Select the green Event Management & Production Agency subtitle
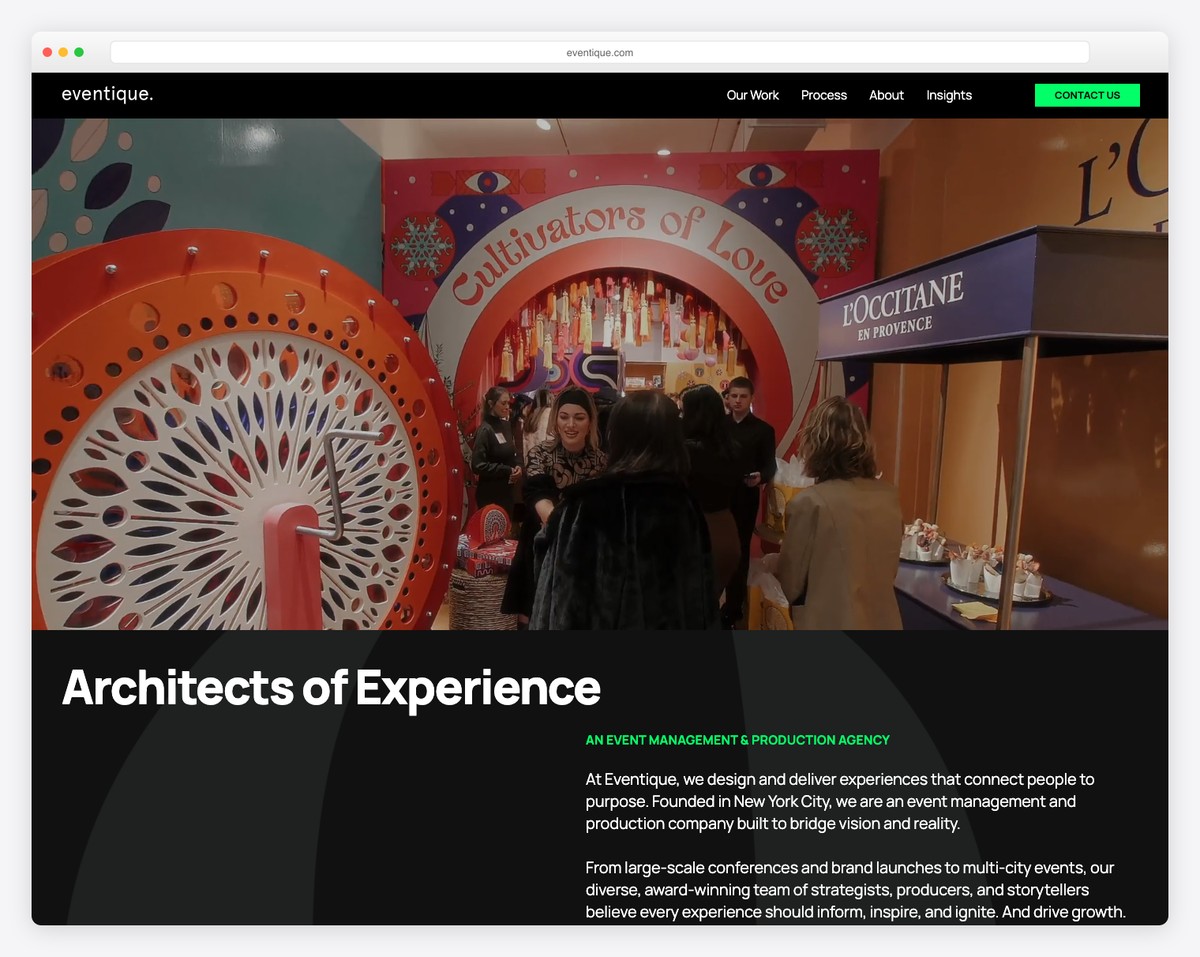Screen dimensions: 1200x957 [x=737, y=740]
